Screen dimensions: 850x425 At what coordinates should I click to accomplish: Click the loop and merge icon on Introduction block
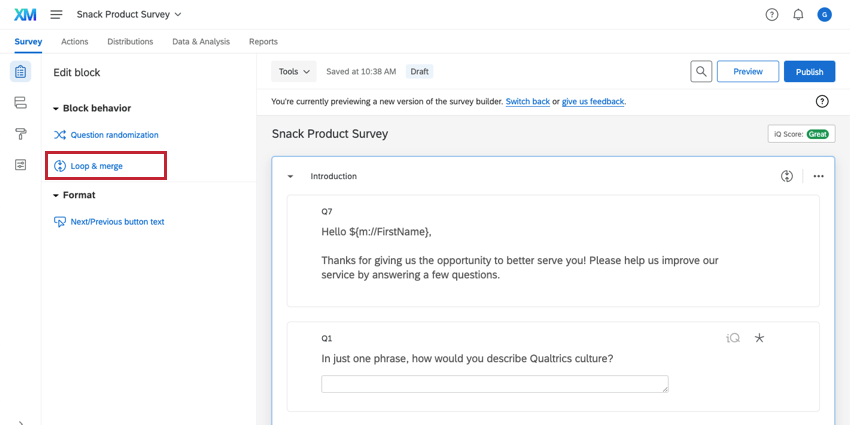[787, 176]
